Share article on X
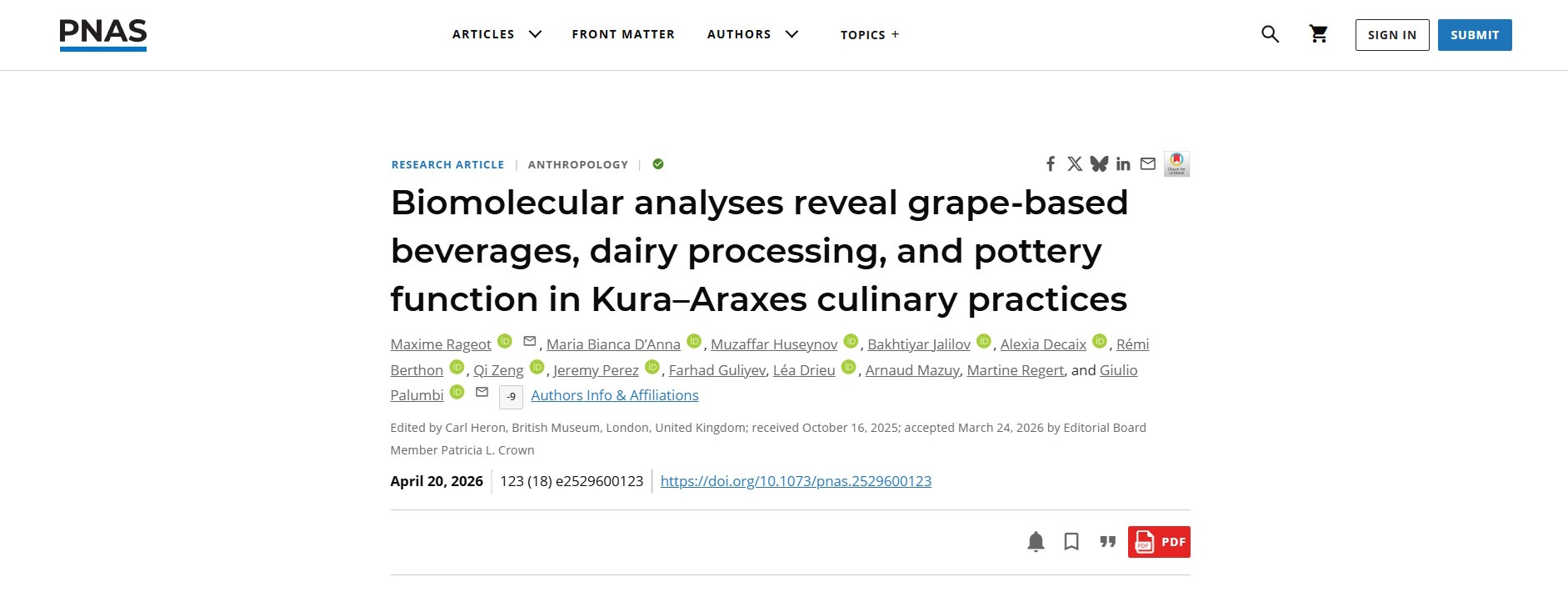This screenshot has width=1568, height=592. (x=1075, y=164)
